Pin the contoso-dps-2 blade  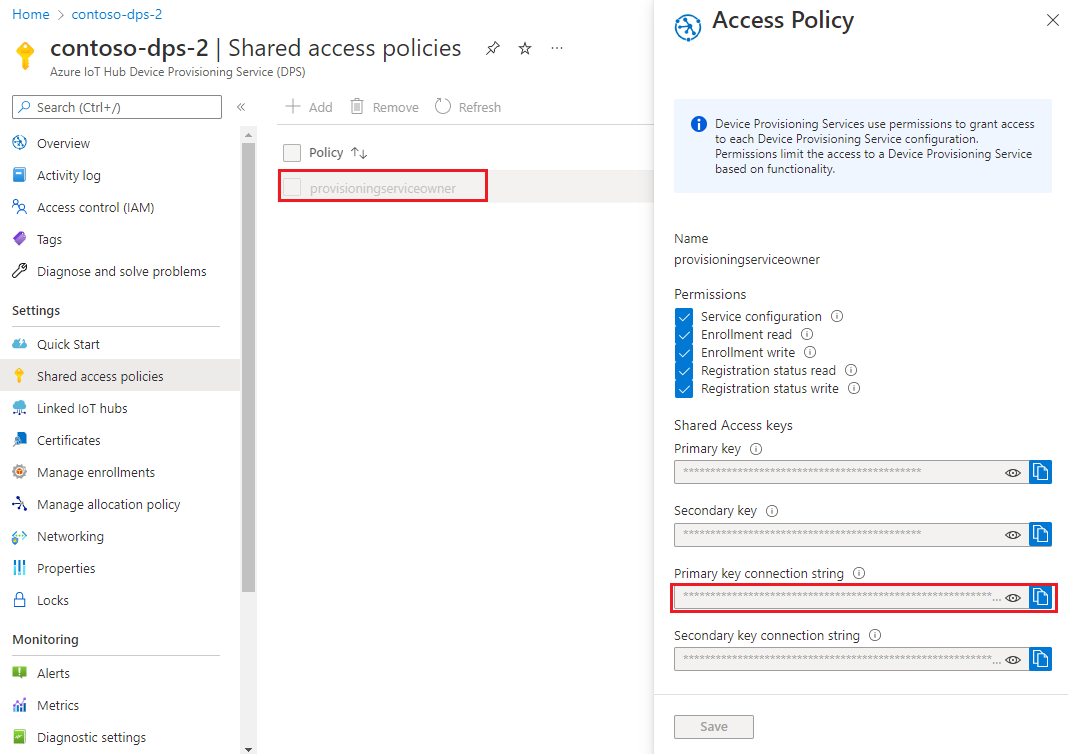coord(492,48)
